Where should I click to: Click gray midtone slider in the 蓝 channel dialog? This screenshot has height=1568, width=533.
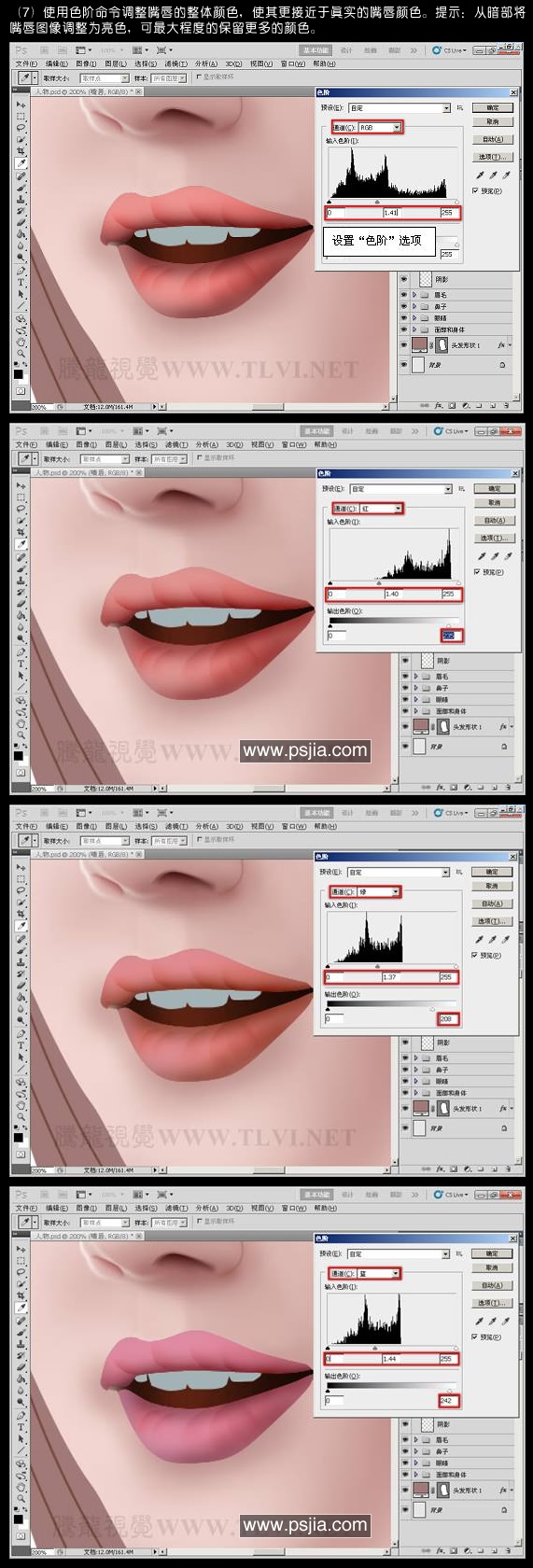pos(377,1348)
